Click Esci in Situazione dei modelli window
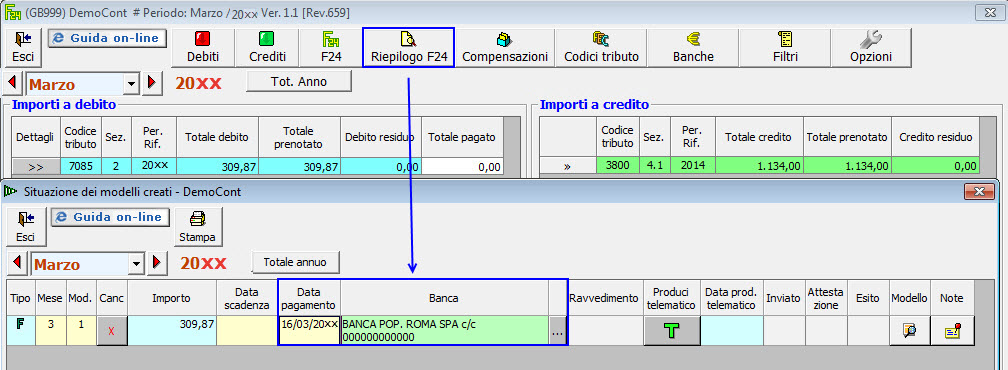This screenshot has height=370, width=1008. click(x=26, y=226)
